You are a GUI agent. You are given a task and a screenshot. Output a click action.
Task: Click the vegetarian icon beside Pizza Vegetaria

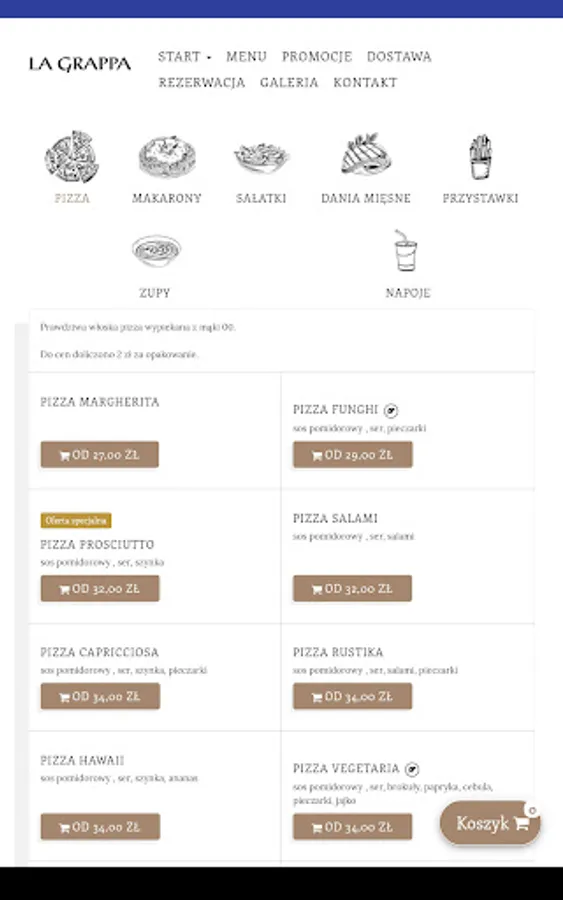coord(411,769)
